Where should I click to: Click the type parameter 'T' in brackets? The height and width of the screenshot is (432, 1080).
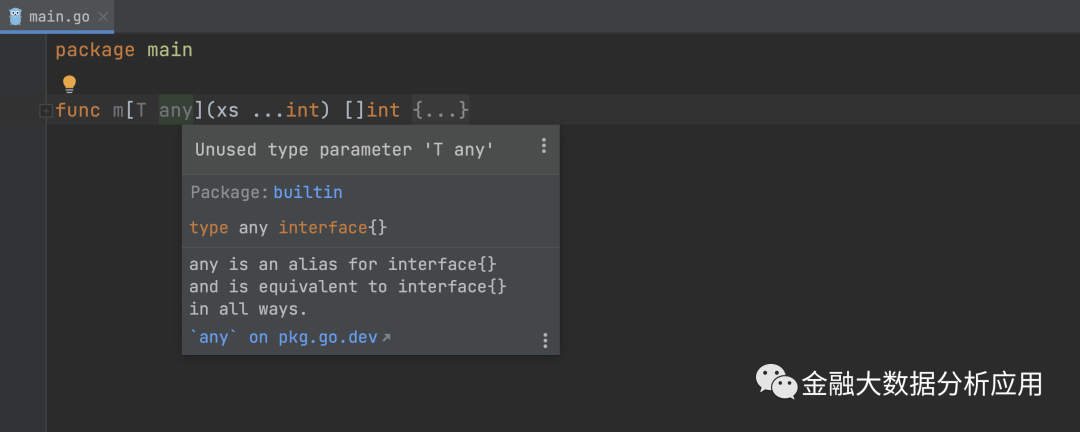(x=140, y=110)
